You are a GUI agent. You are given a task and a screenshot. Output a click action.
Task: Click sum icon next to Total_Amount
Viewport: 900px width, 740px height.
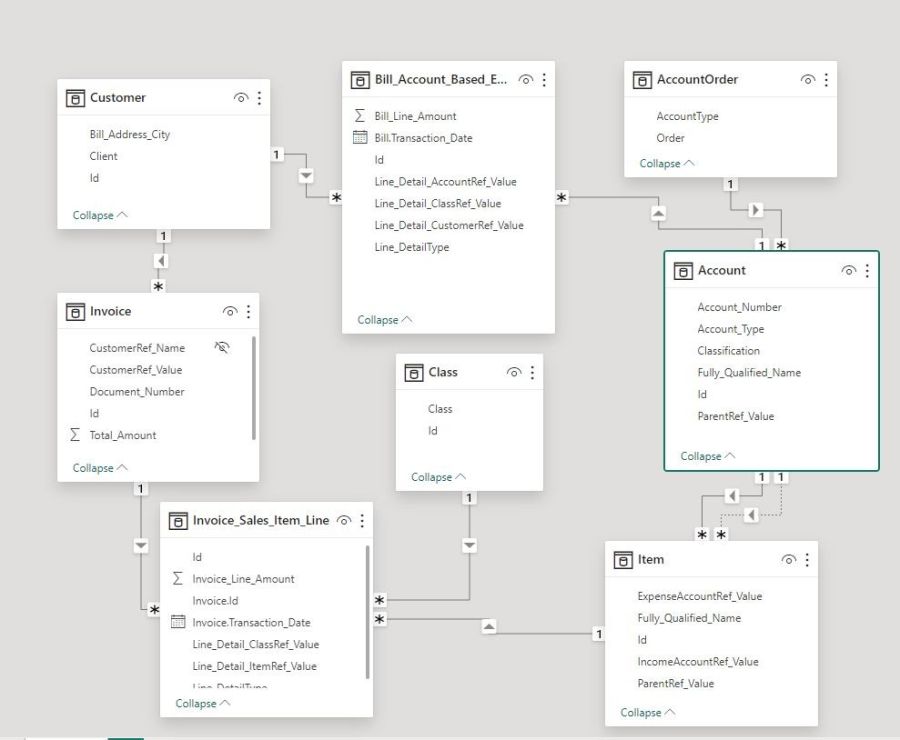[x=75, y=435]
